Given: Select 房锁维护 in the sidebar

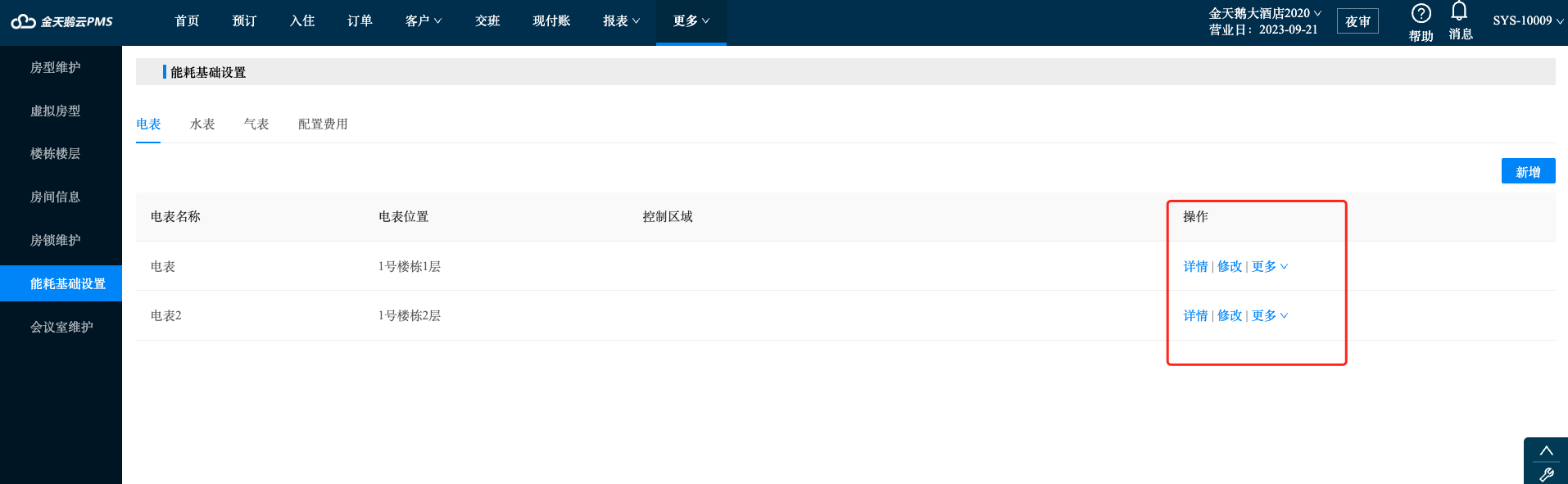Looking at the screenshot, I should [x=56, y=241].
